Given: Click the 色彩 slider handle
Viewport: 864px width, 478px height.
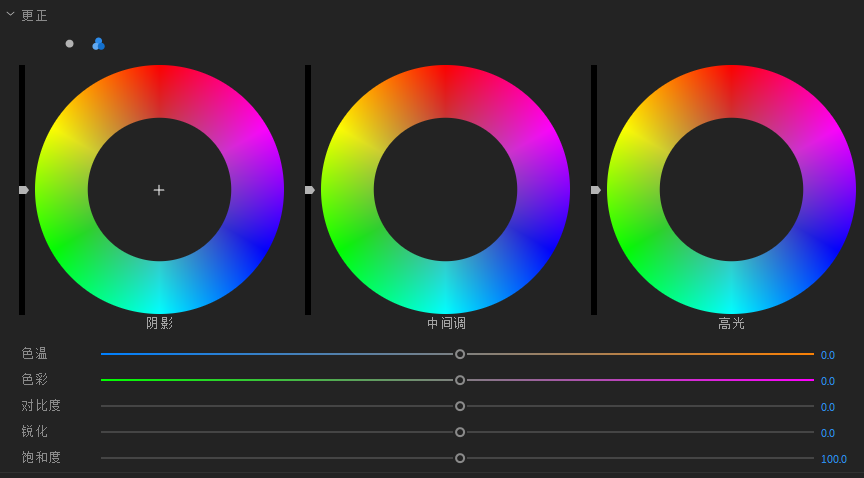Looking at the screenshot, I should (460, 380).
